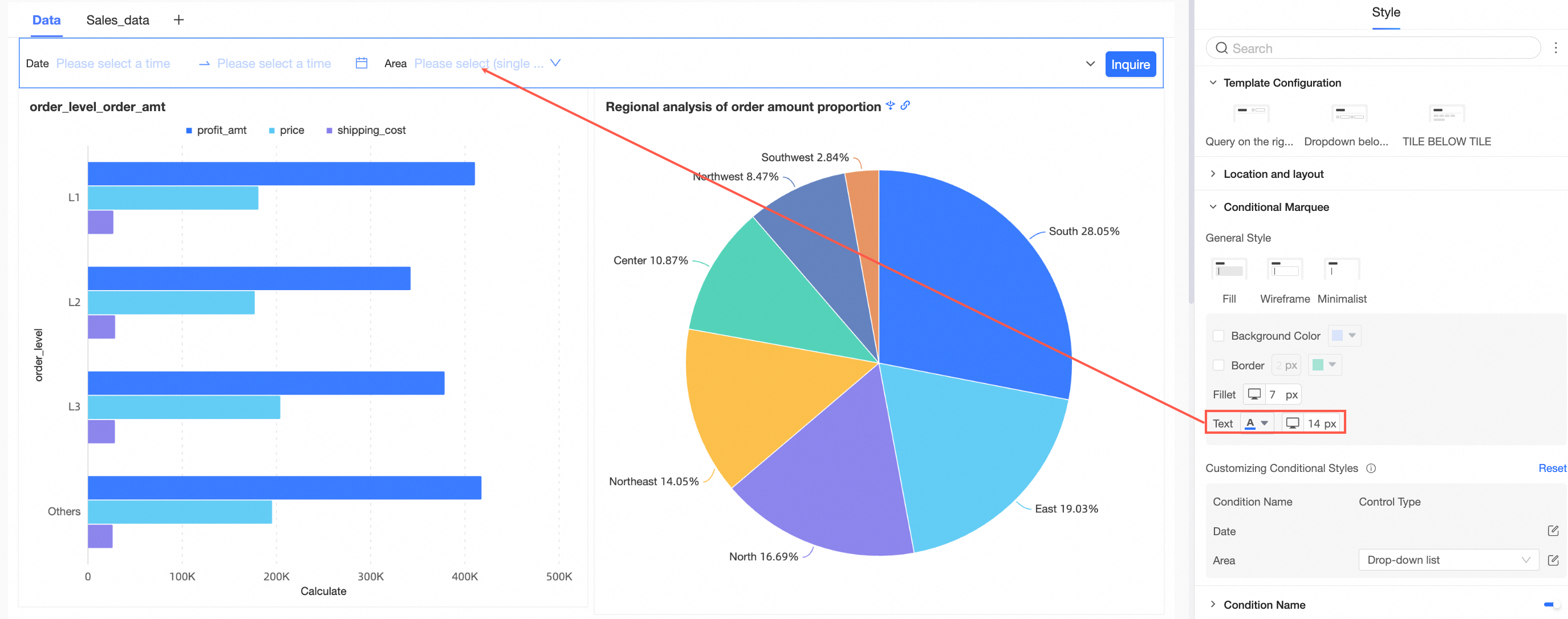
Task: Click the edit icon for the Area condition
Action: 1552,560
